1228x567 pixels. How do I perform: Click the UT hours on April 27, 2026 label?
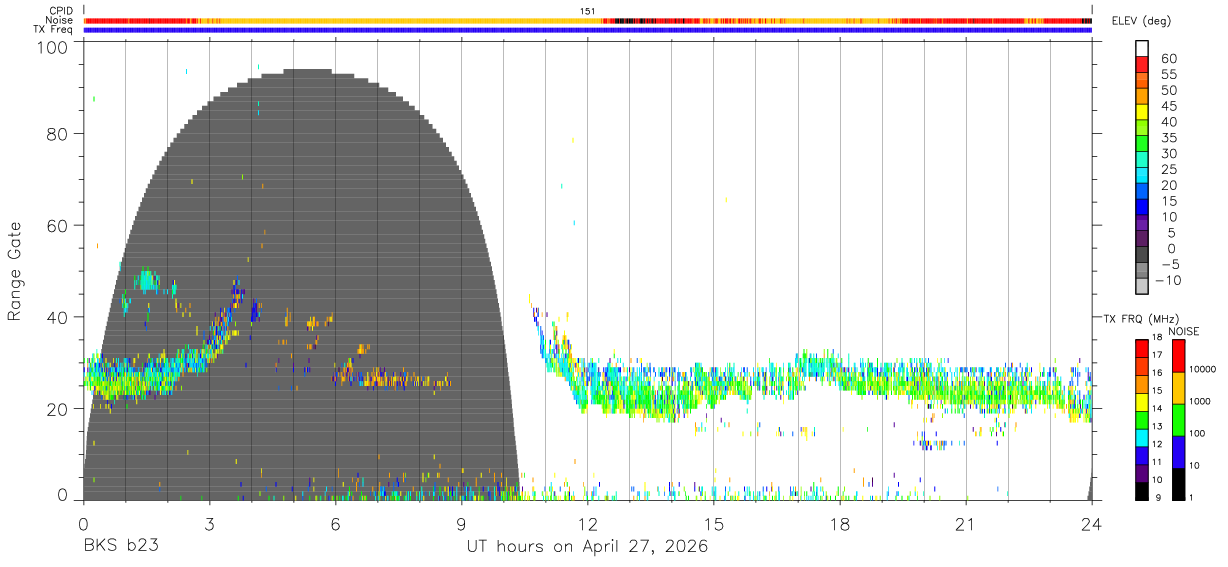(x=587, y=547)
